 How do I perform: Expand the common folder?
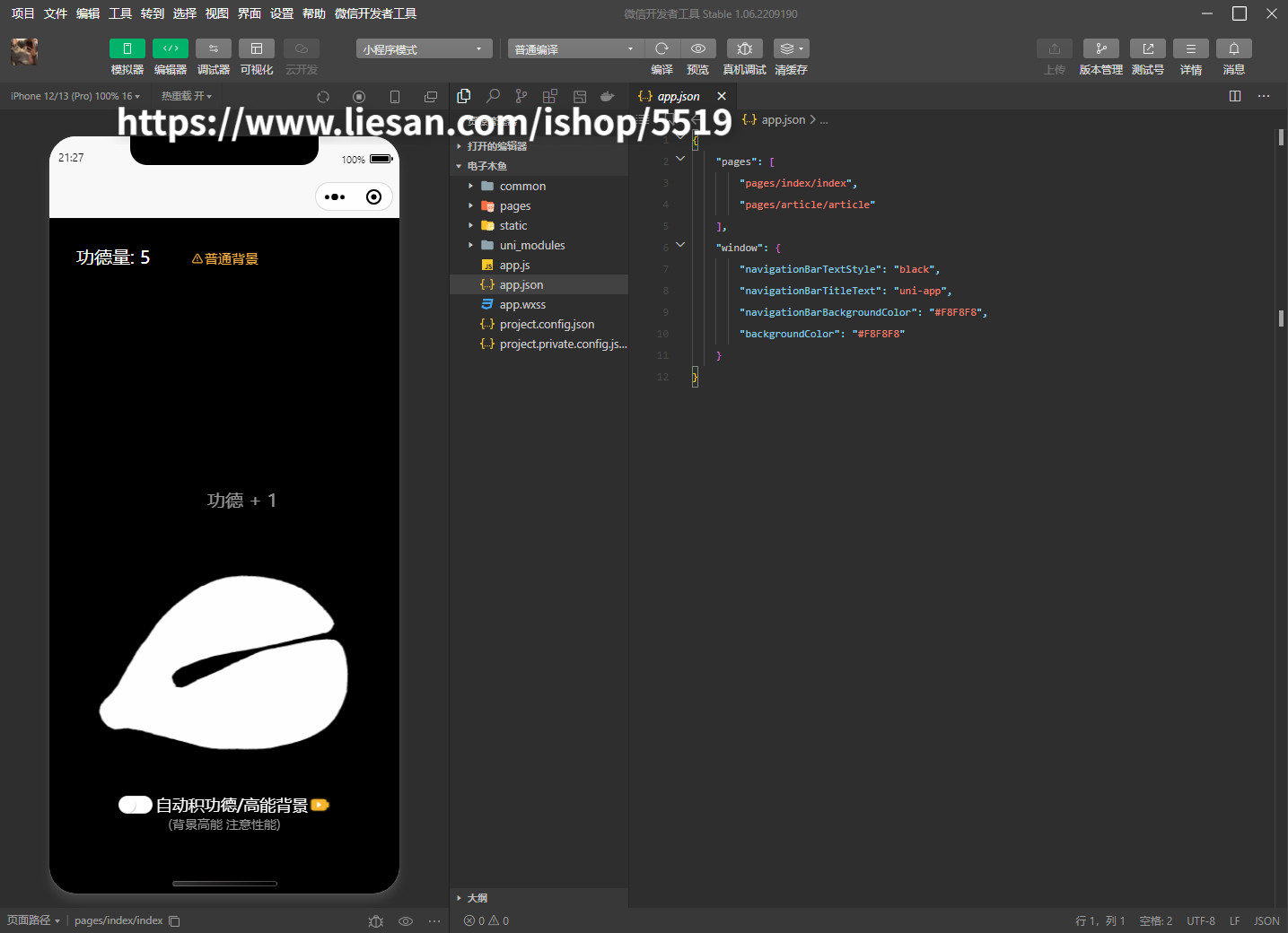point(539,186)
